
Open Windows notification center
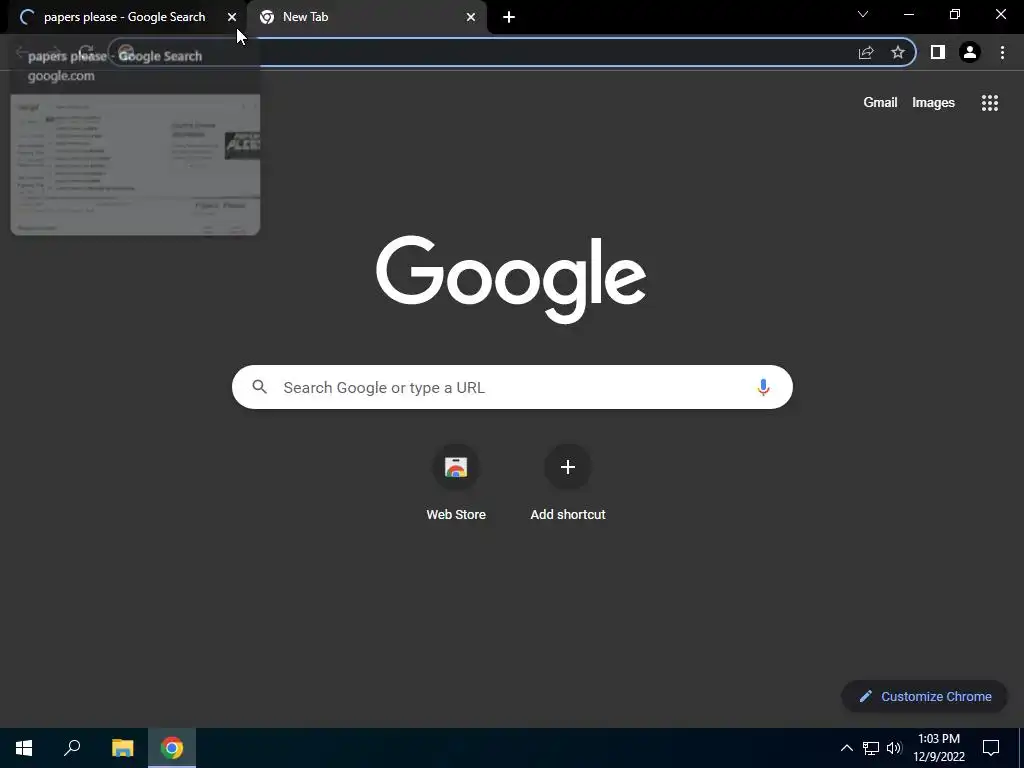coord(991,748)
